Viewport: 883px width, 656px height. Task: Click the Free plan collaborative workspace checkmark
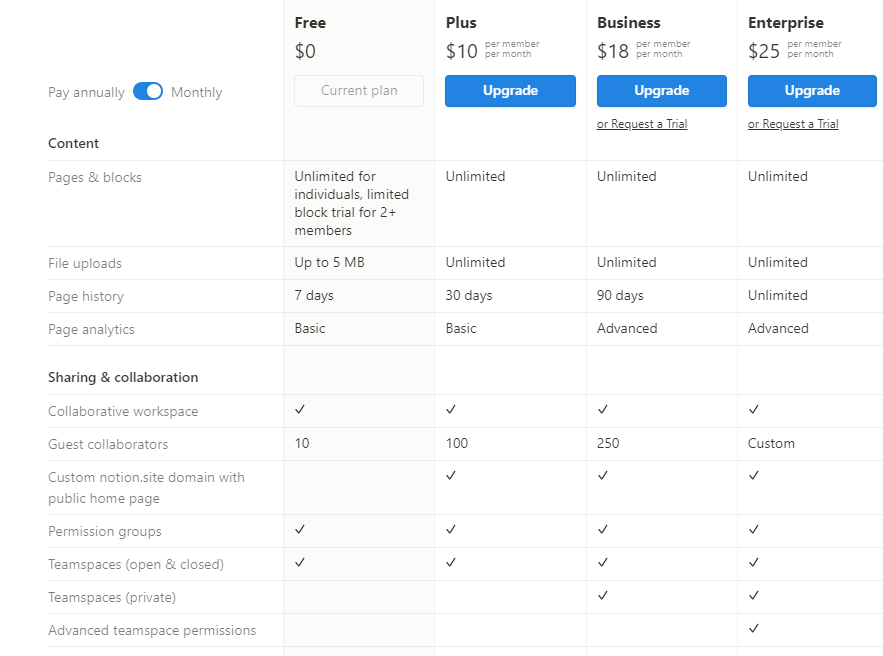[298, 410]
